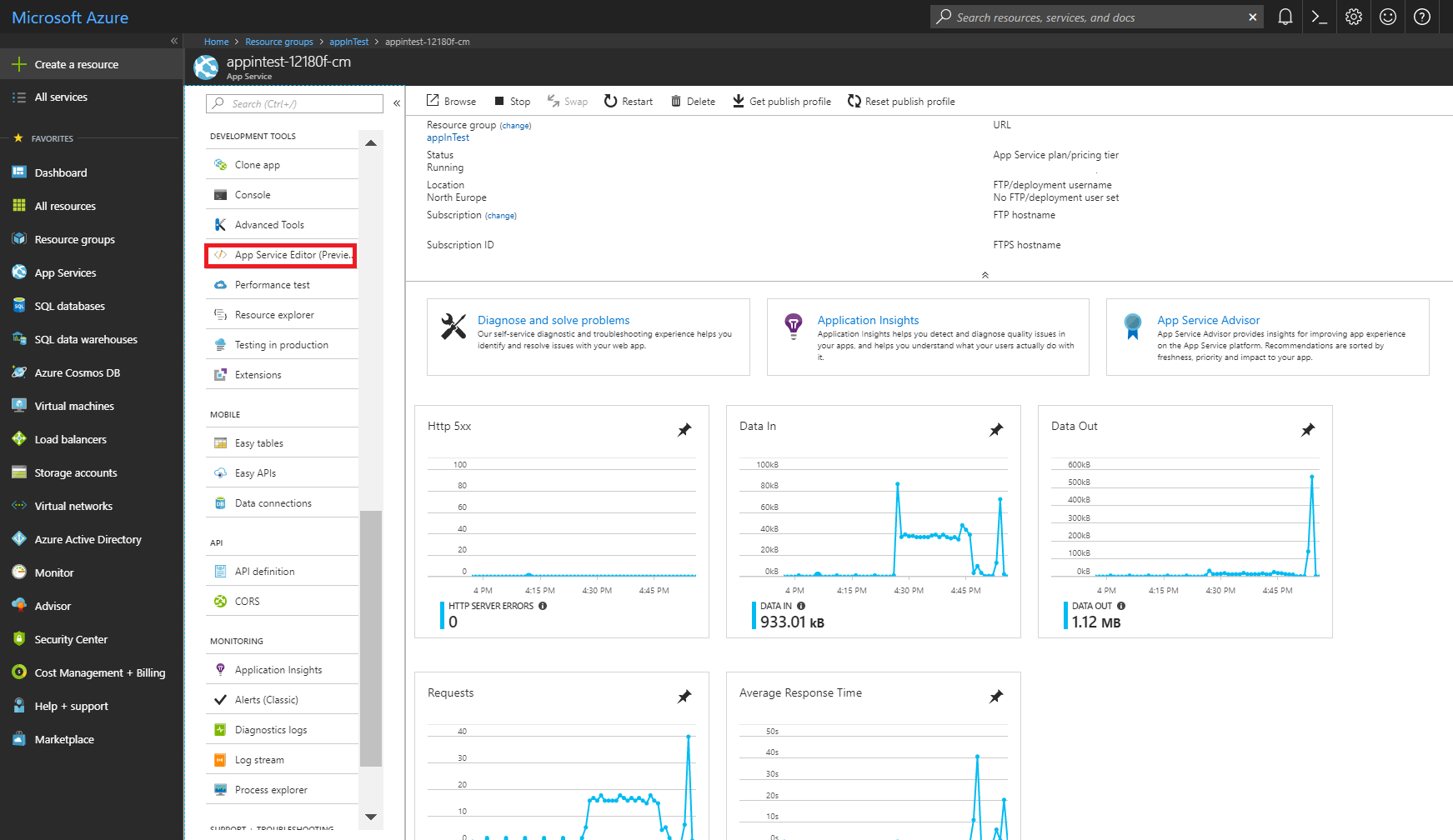Pin the Average Response Time chart
Viewport: 1453px width, 840px height.
click(x=995, y=696)
